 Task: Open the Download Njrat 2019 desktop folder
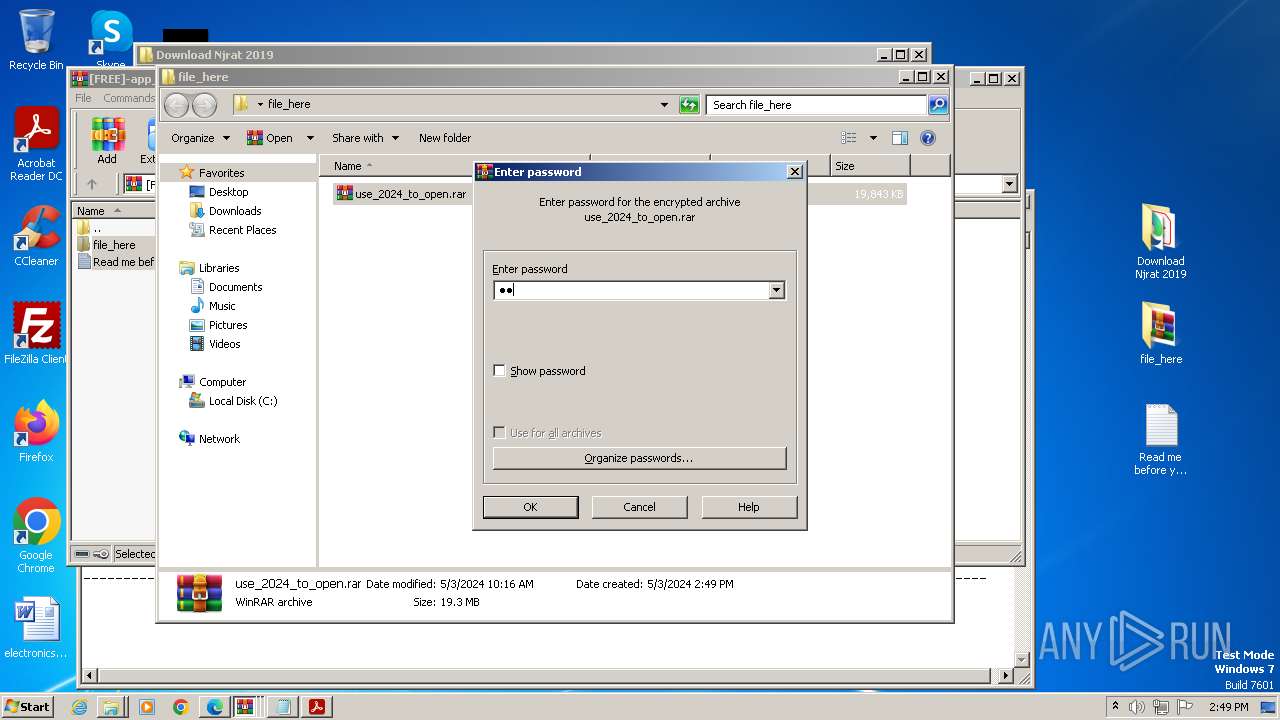click(1160, 242)
